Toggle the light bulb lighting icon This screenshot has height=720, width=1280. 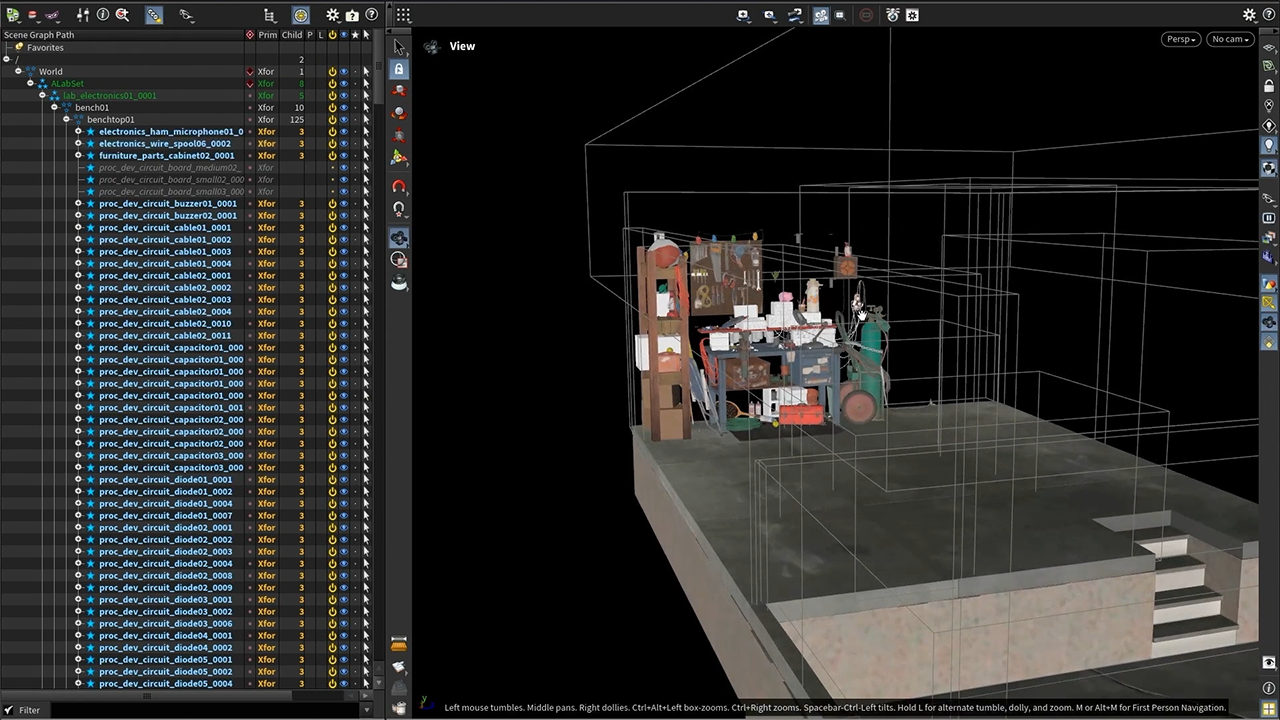(1269, 145)
